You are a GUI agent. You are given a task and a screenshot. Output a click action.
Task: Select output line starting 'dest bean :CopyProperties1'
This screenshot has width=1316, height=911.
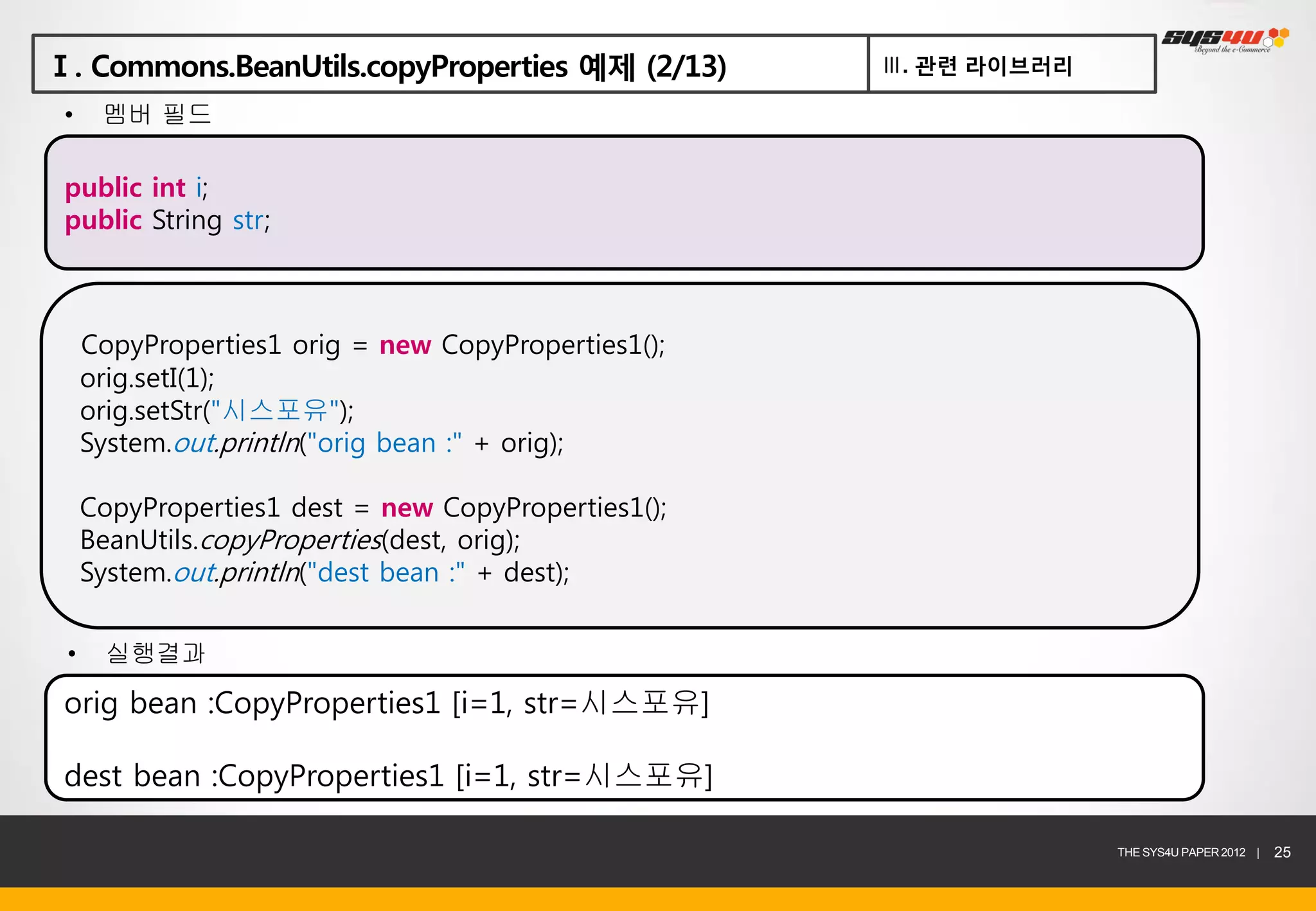pyautogui.click(x=388, y=776)
